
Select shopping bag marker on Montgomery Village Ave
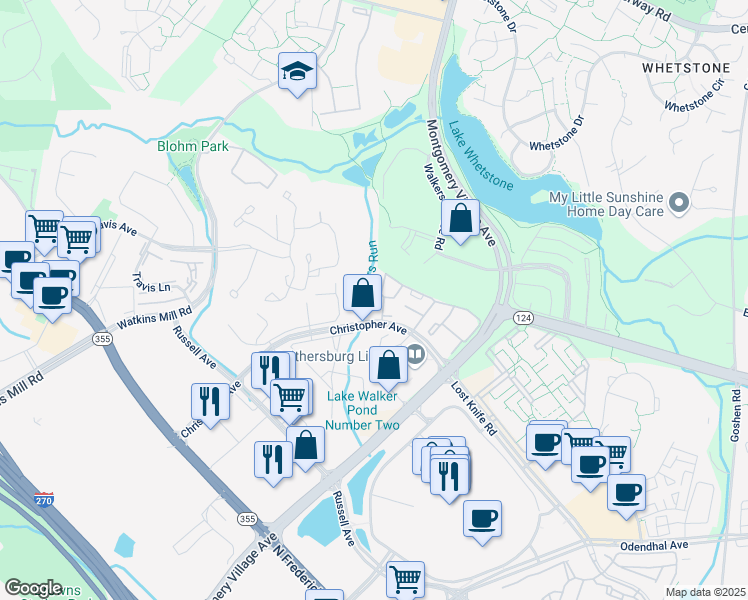point(460,218)
